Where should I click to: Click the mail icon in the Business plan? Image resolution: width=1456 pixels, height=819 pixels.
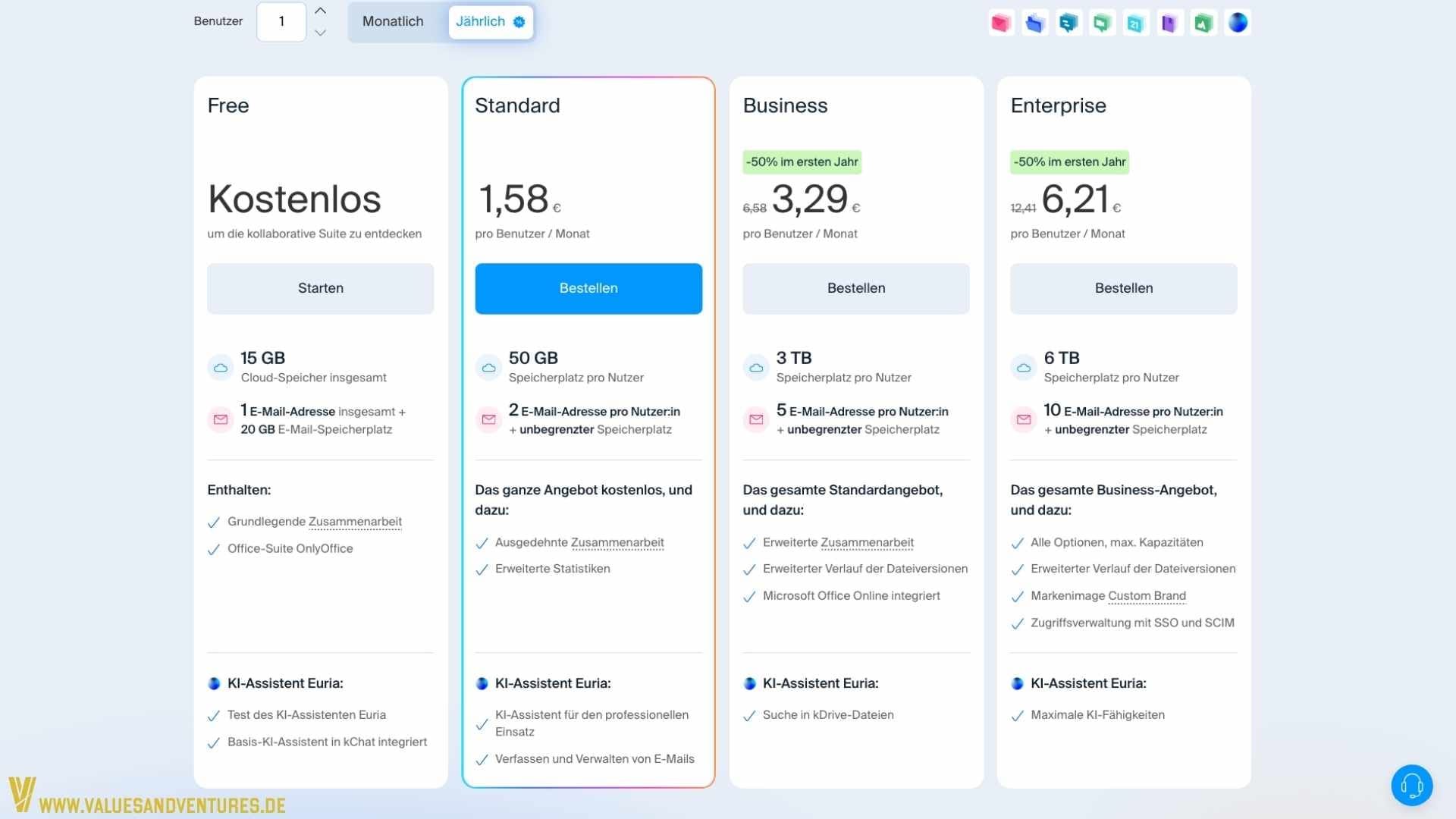coord(756,419)
